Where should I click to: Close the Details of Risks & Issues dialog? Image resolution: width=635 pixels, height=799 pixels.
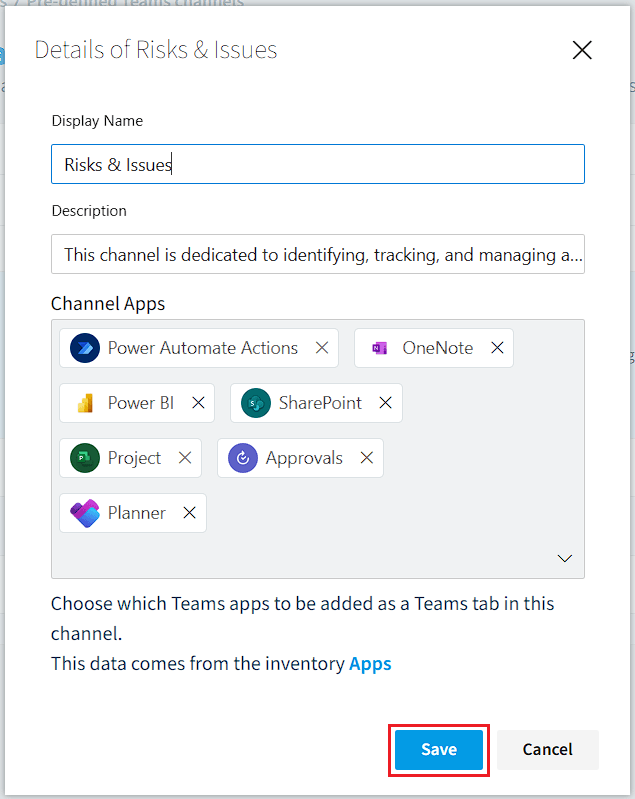[x=582, y=50]
